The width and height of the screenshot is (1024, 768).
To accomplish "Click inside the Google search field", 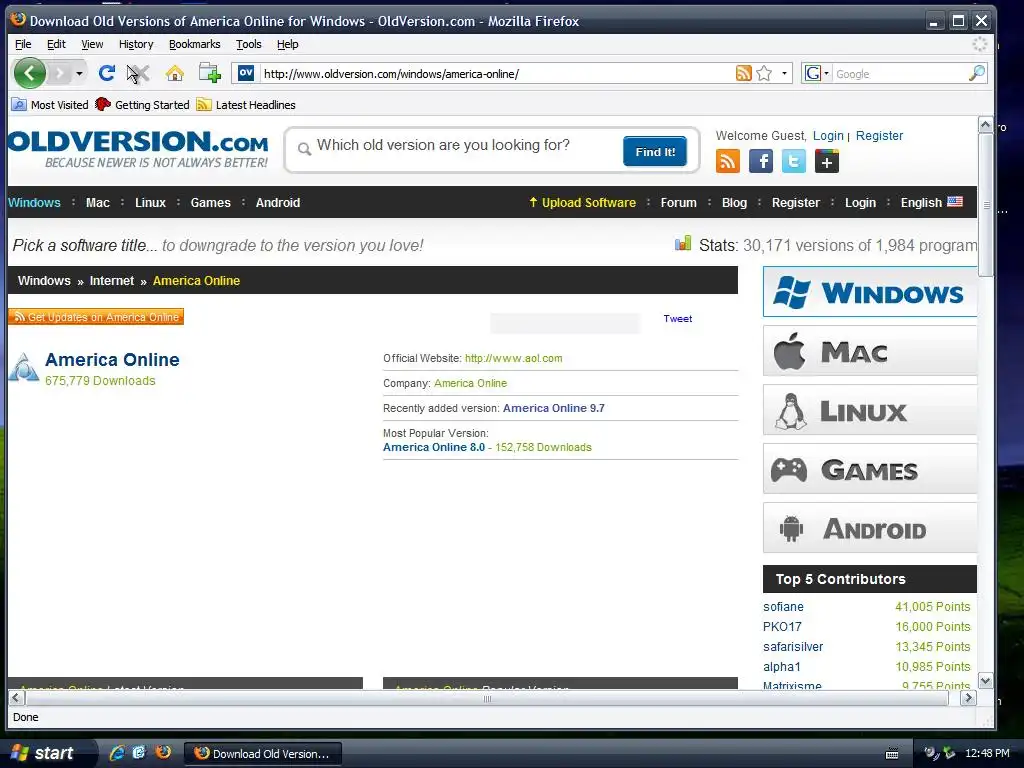I will [899, 74].
